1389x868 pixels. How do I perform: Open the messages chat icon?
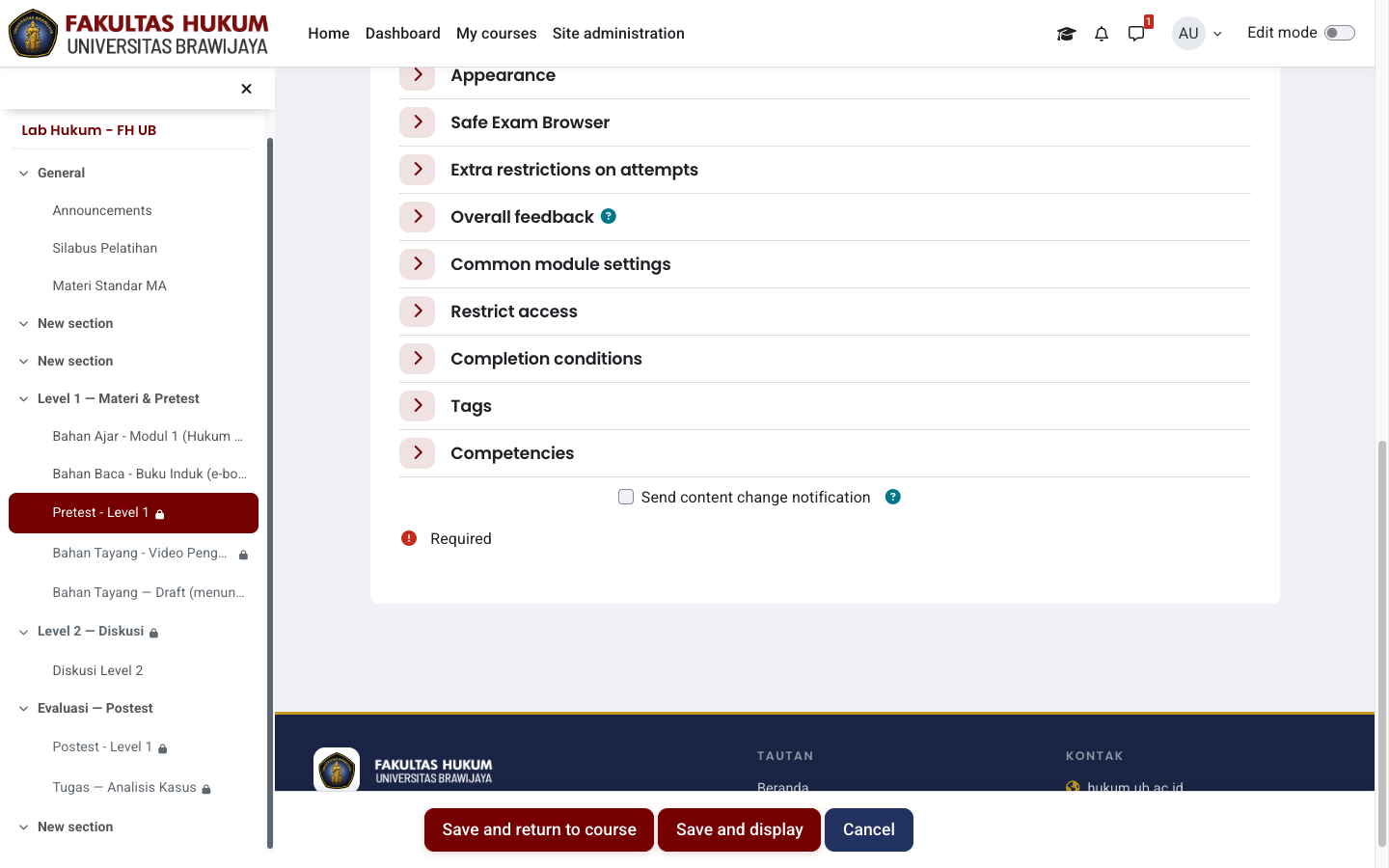pos(1136,34)
